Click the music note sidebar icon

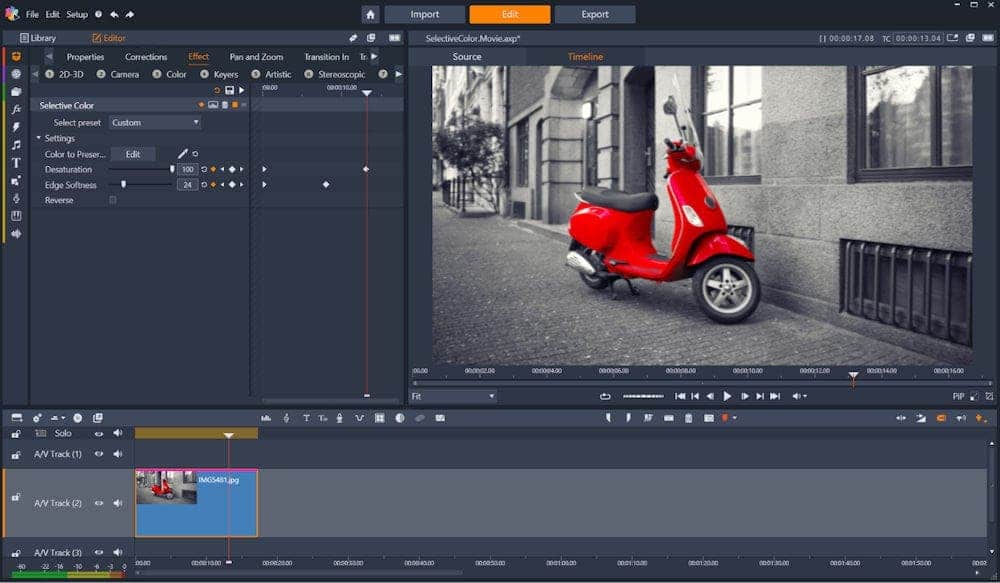(16, 145)
